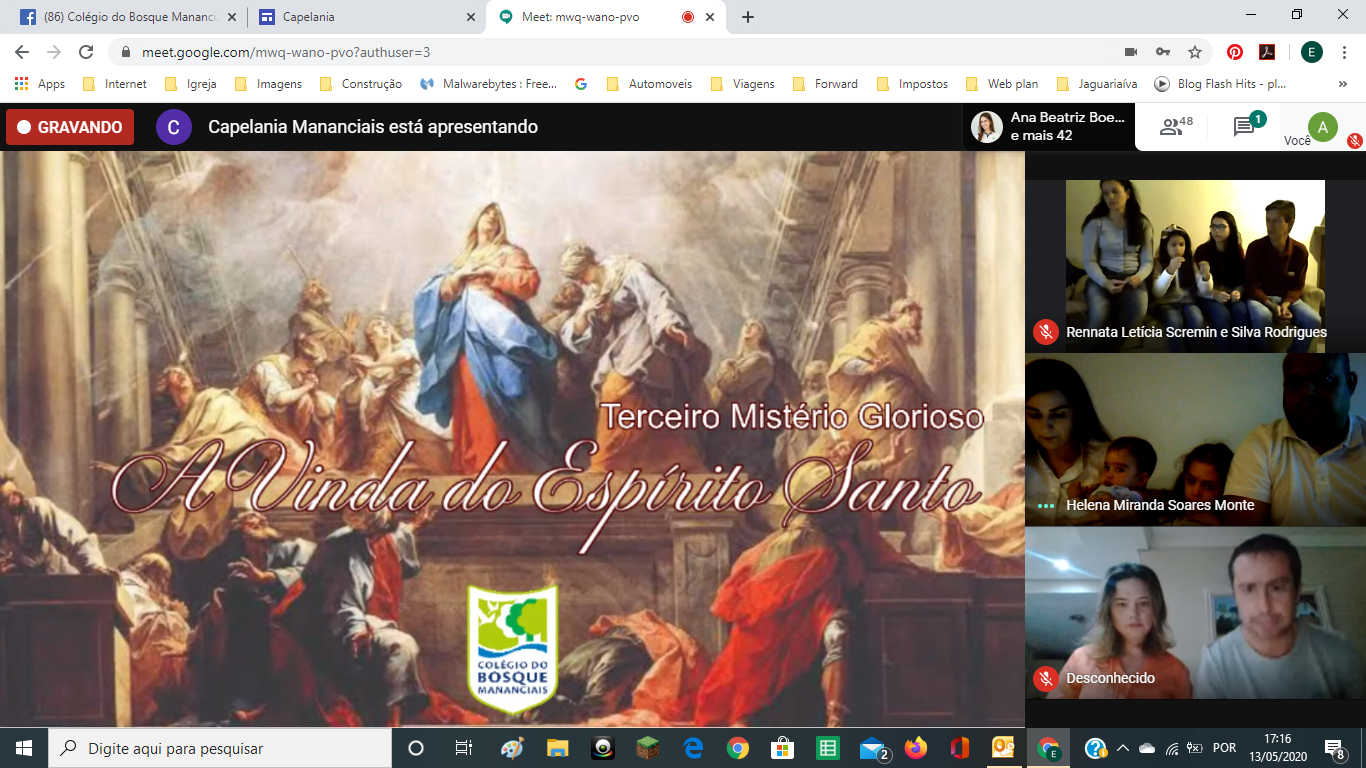Click the POR keyboard language indicator
The image size is (1366, 768).
(1224, 748)
